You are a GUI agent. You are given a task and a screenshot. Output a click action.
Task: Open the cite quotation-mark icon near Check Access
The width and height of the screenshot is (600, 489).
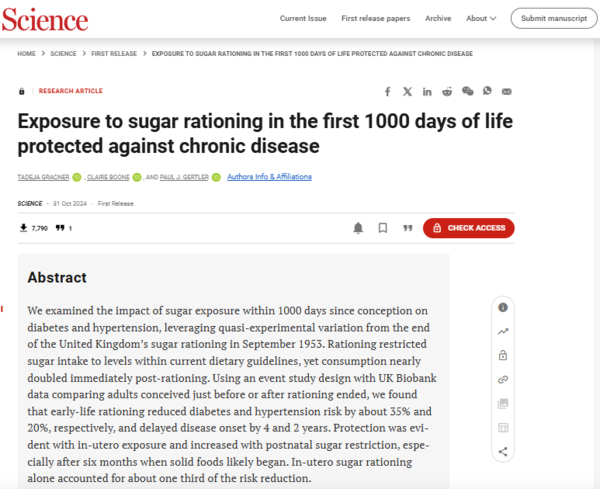(407, 228)
